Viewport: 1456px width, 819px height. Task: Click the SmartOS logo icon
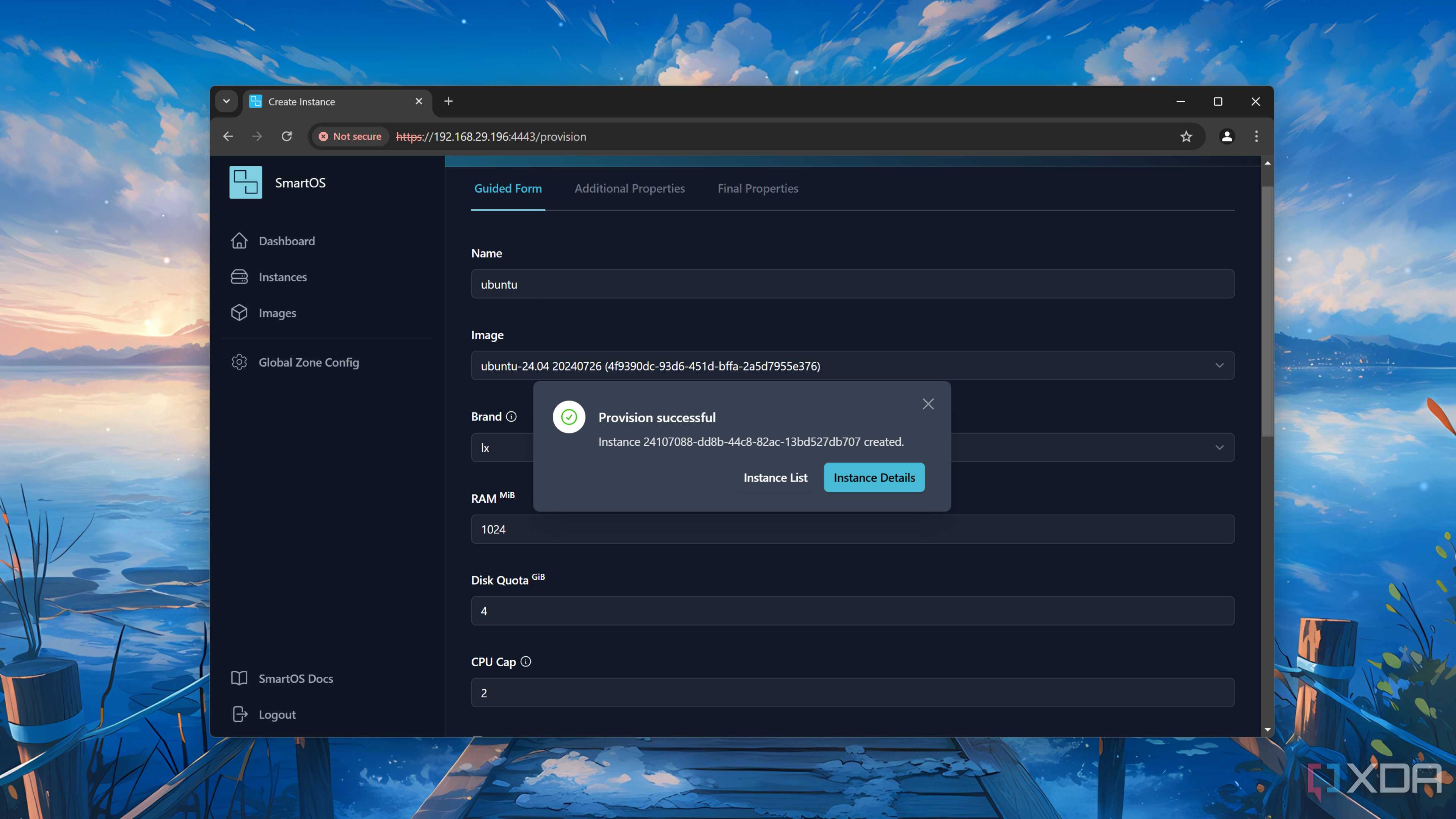(x=245, y=182)
